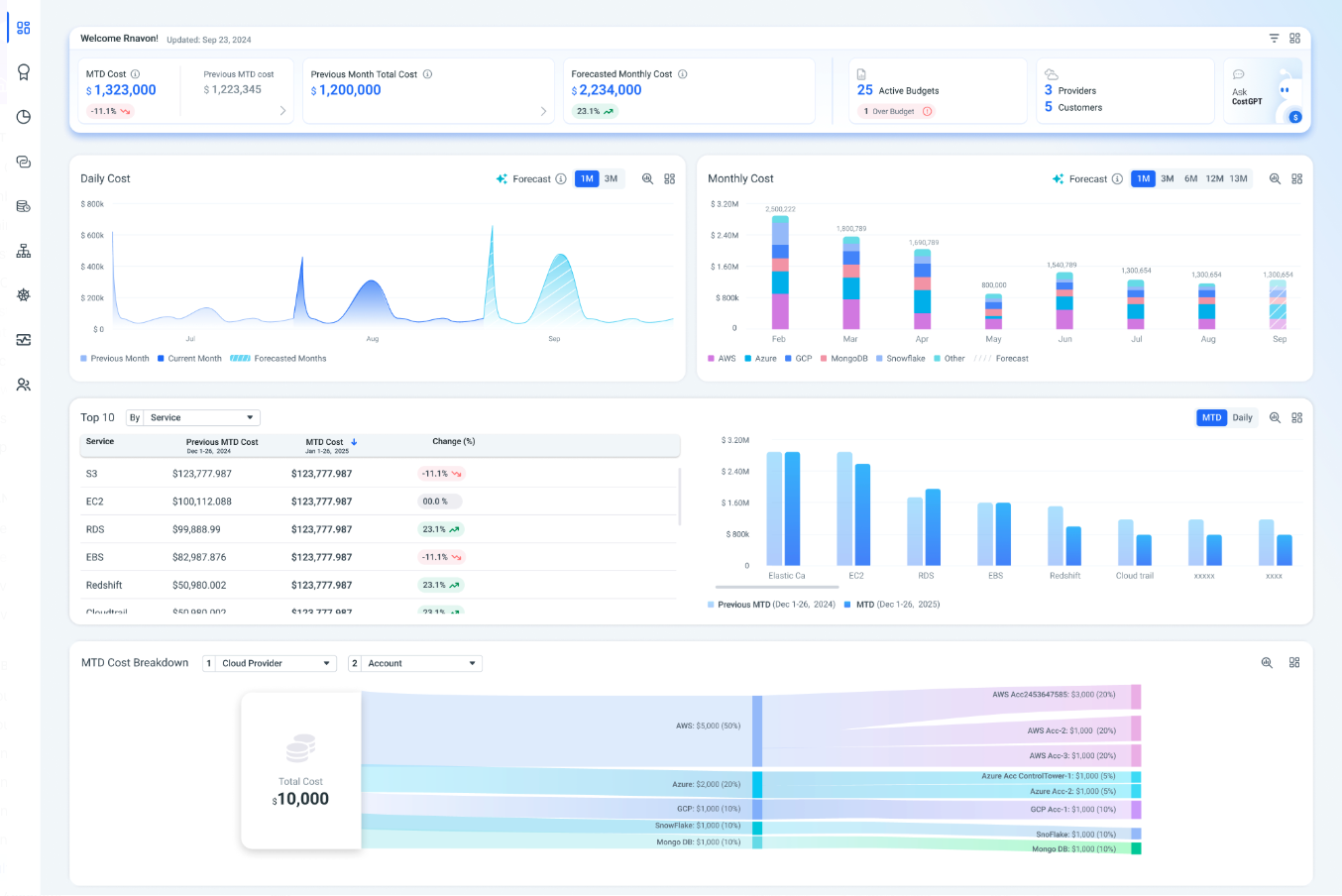Select the S3 row in Top 10 table
The height and width of the screenshot is (896, 1342).
(x=380, y=474)
